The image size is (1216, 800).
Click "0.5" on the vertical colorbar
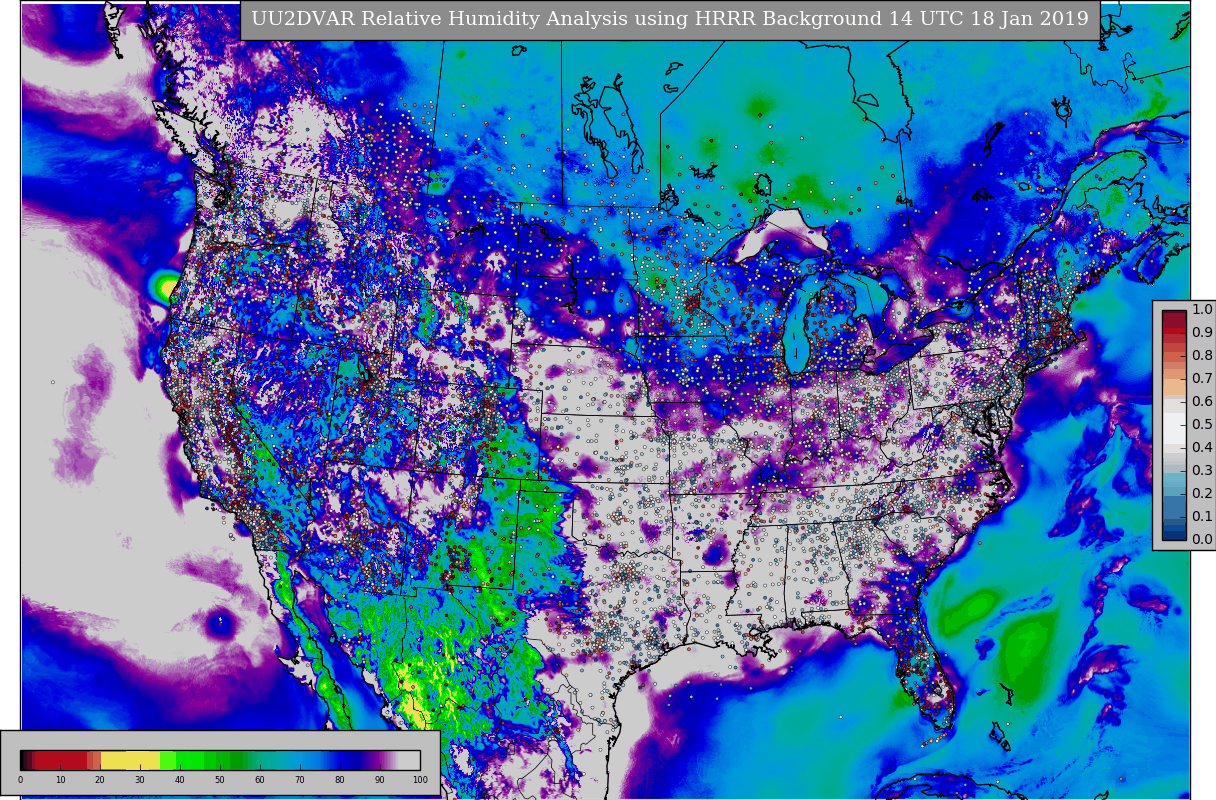coord(1202,425)
